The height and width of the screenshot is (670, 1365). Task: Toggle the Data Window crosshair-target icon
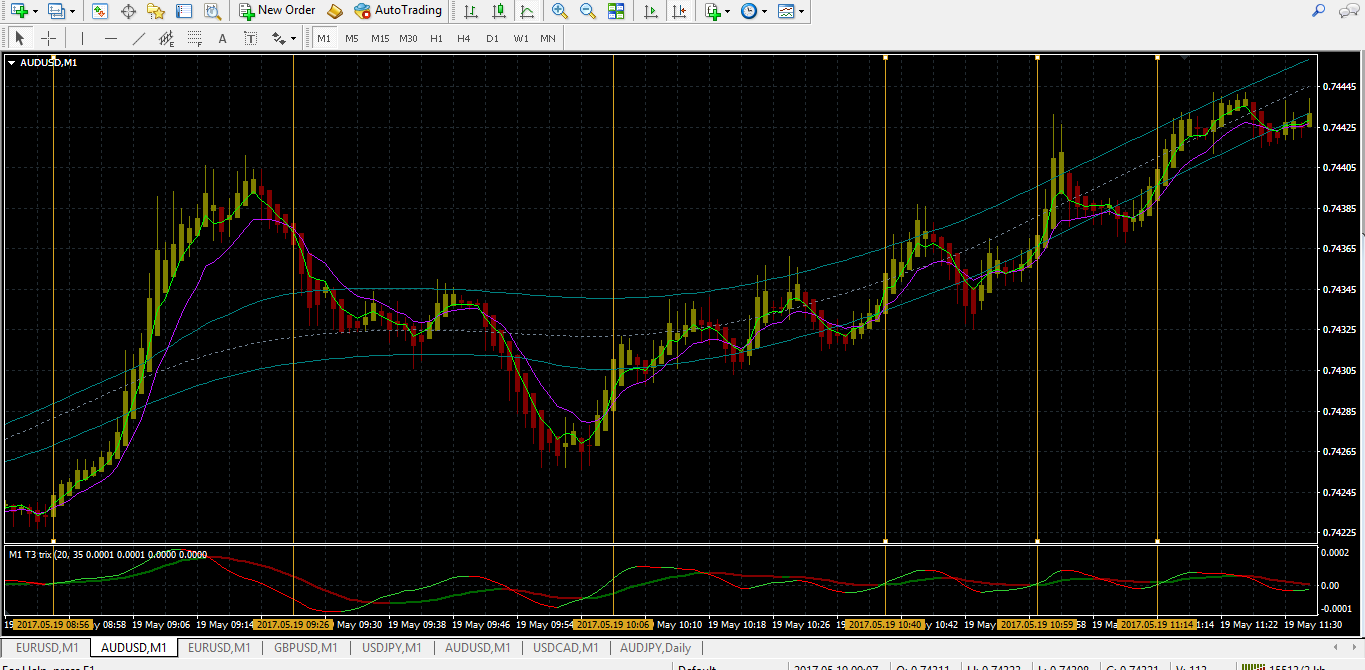128,11
